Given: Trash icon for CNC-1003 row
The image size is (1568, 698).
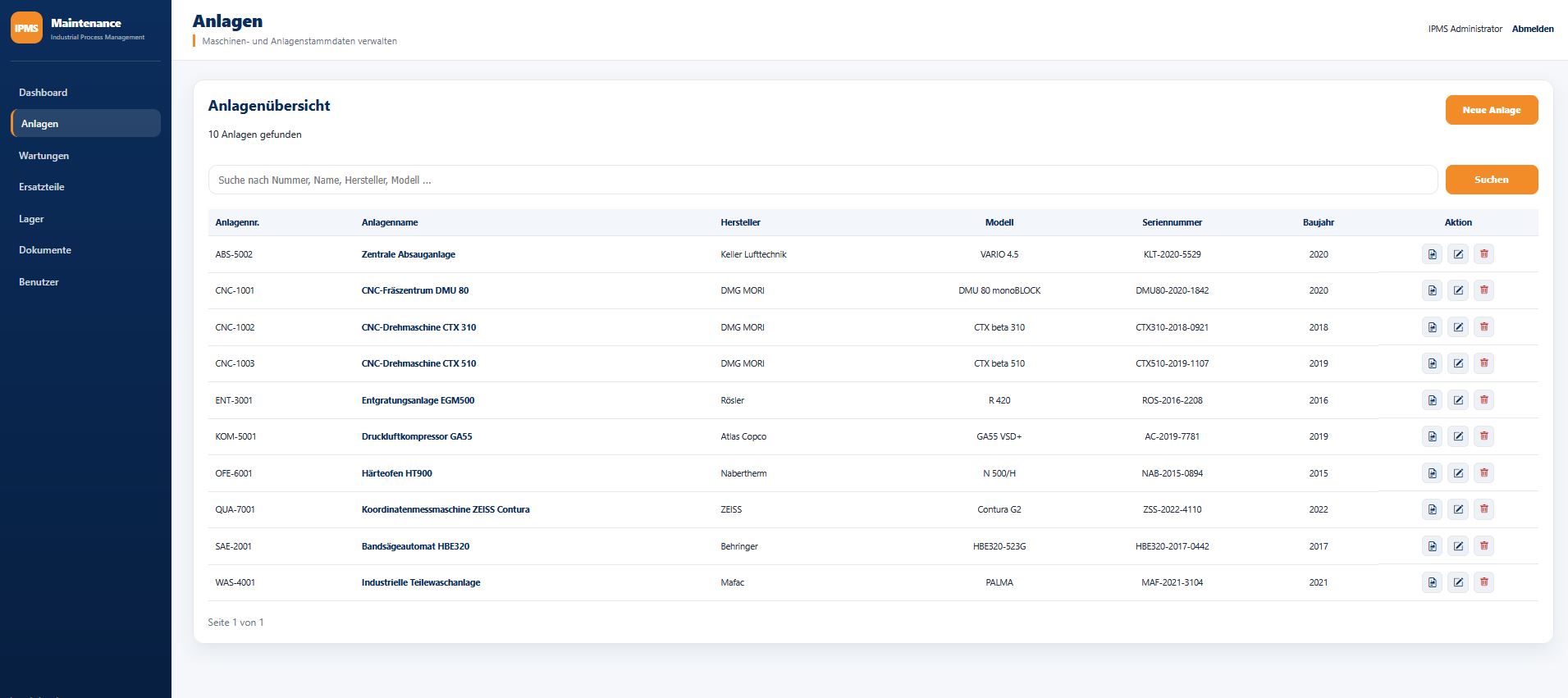Looking at the screenshot, I should (1483, 363).
